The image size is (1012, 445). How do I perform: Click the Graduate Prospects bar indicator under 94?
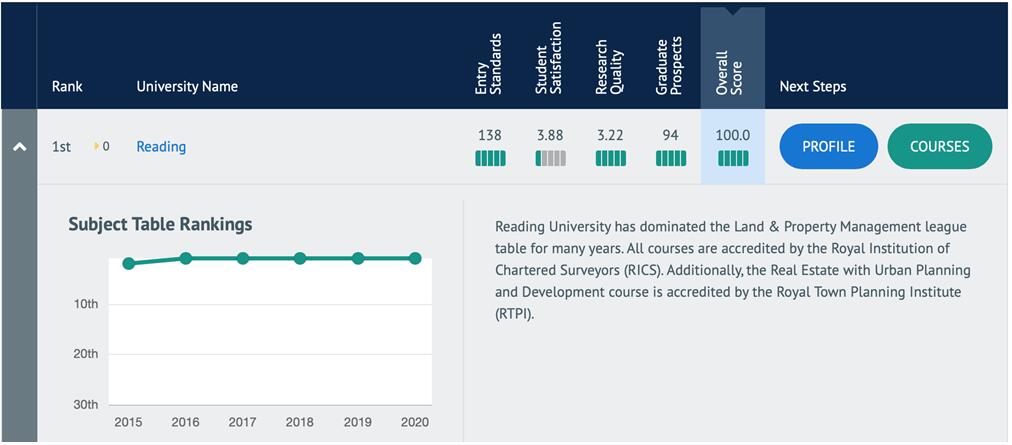(x=671, y=158)
